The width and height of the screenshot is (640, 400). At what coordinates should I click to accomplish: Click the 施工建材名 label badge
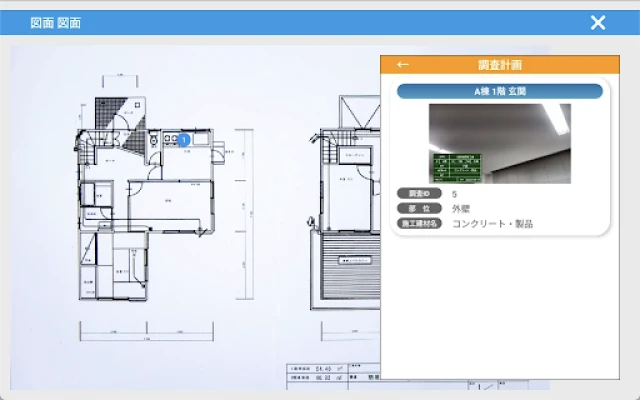[419, 224]
